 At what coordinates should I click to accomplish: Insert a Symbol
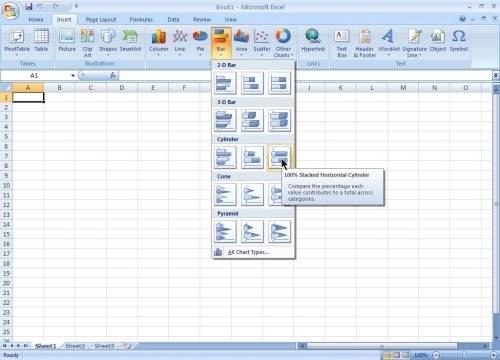click(x=459, y=41)
